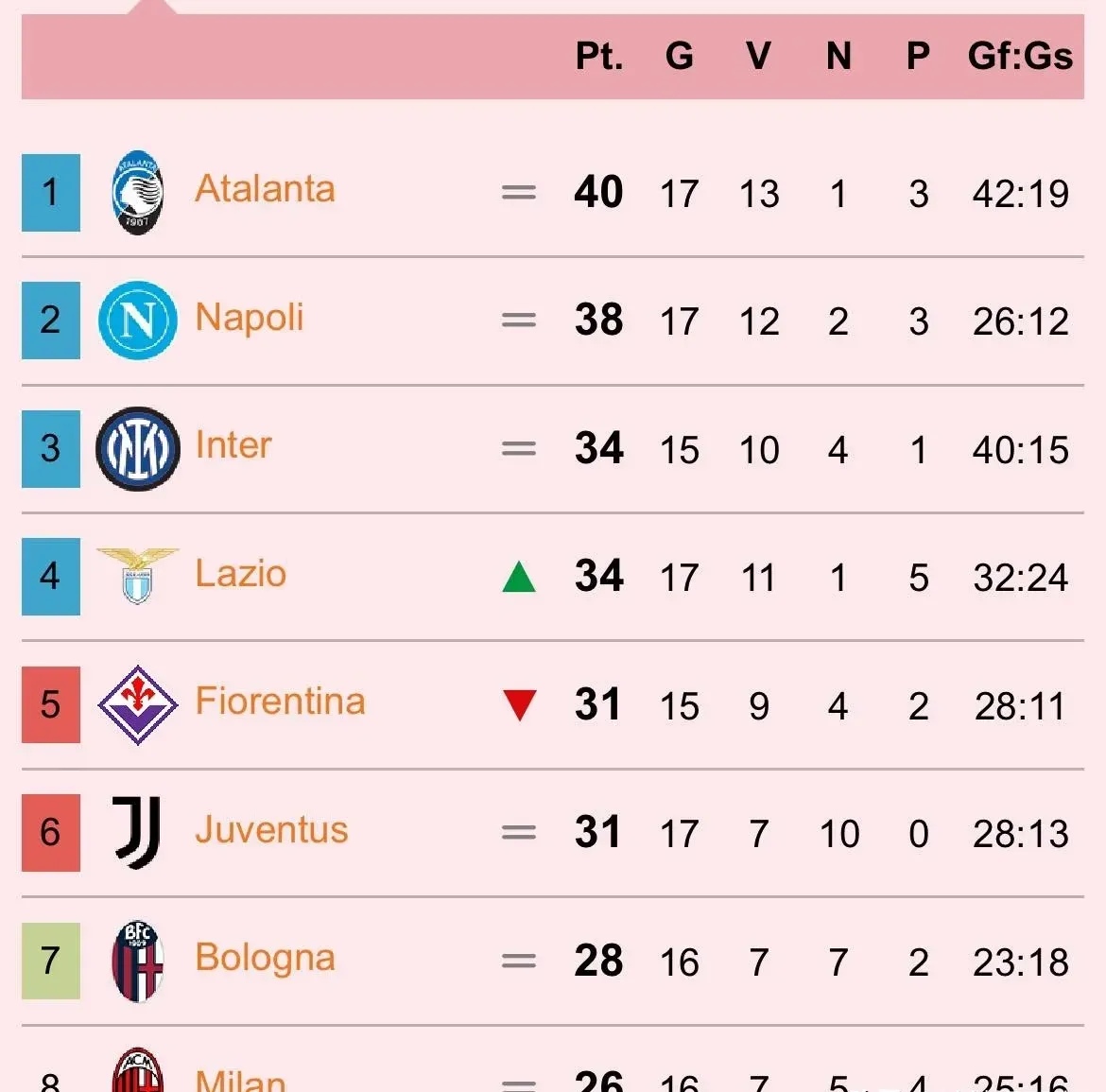Screen dimensions: 1106x1092
Task: Click the V wins column header
Action: click(x=758, y=57)
